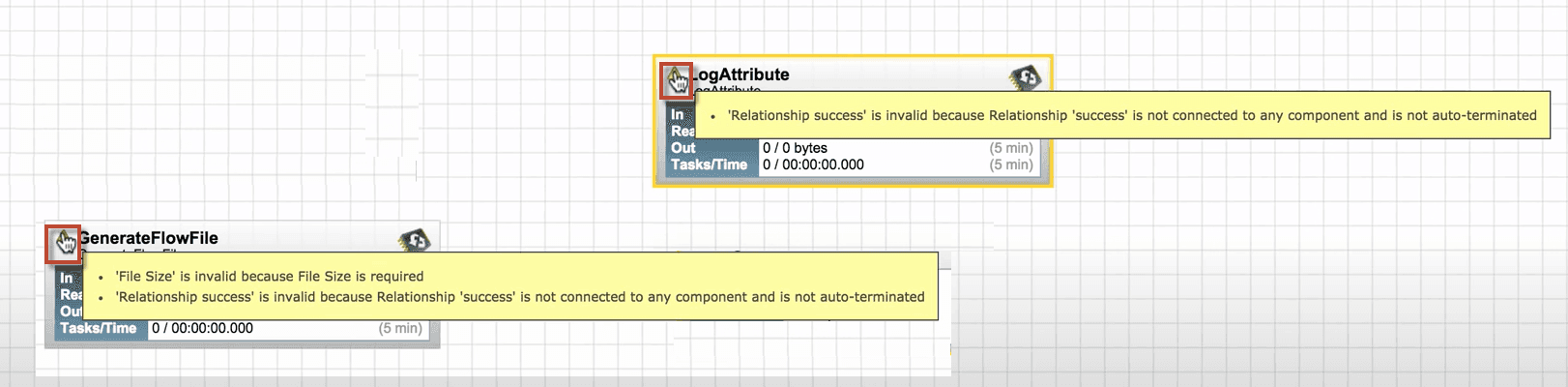Click LogAttribute's 'Relationship success' validation message
The width and height of the screenshot is (1568, 387).
(1131, 115)
